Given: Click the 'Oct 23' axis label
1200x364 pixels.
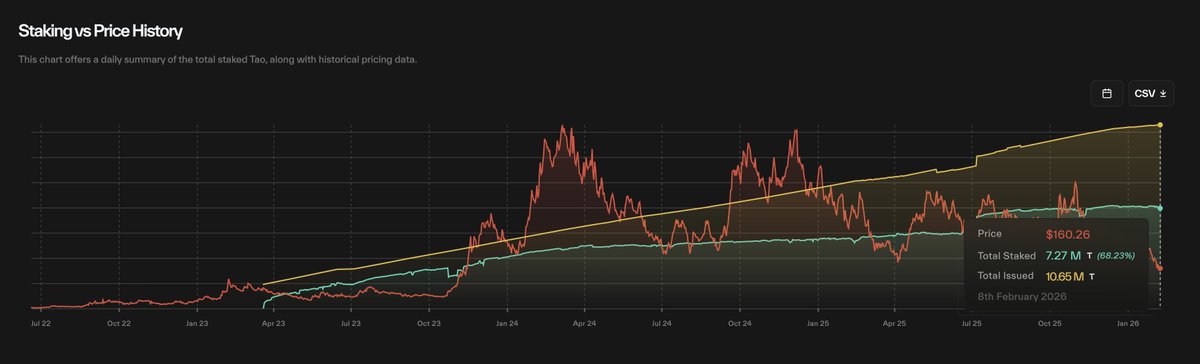Looking at the screenshot, I should pos(429,323).
